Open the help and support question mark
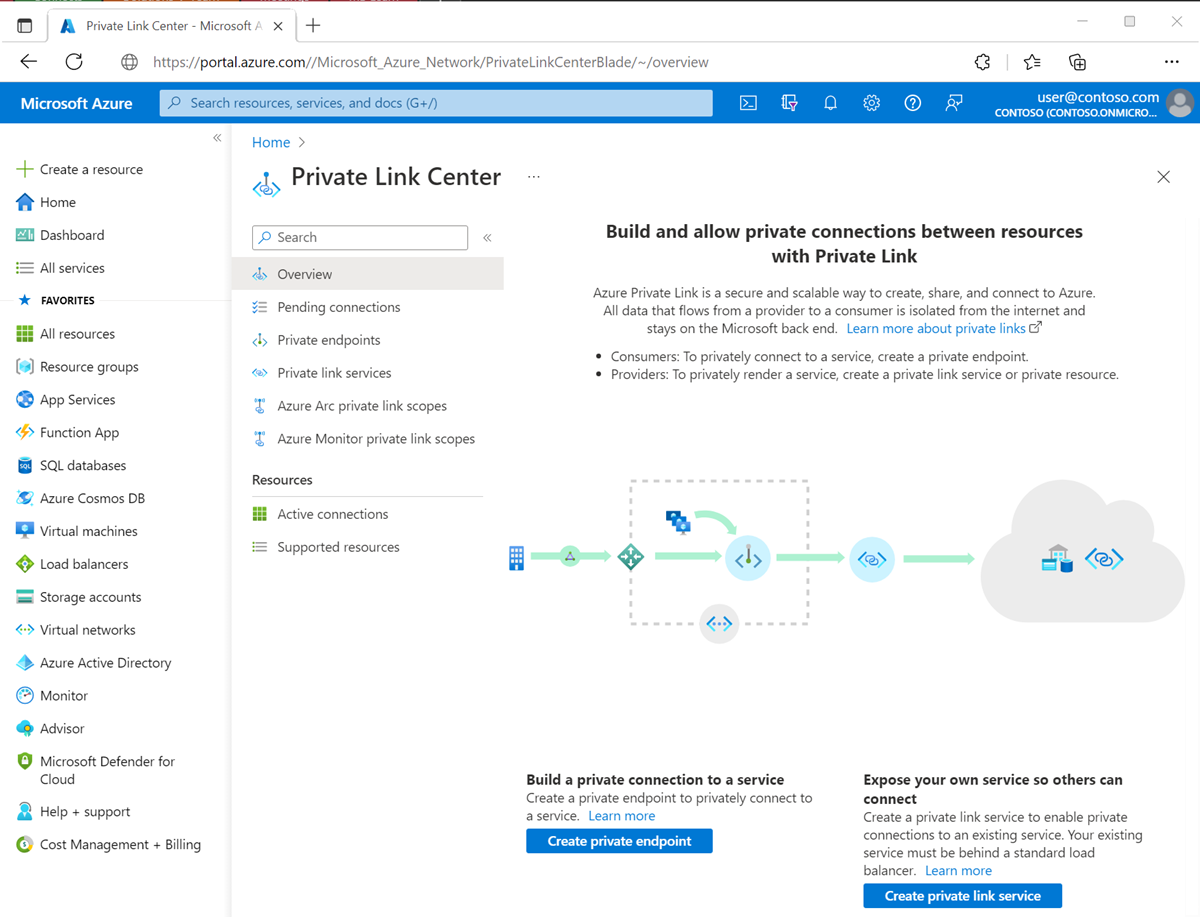This screenshot has width=1200, height=917. 912,102
